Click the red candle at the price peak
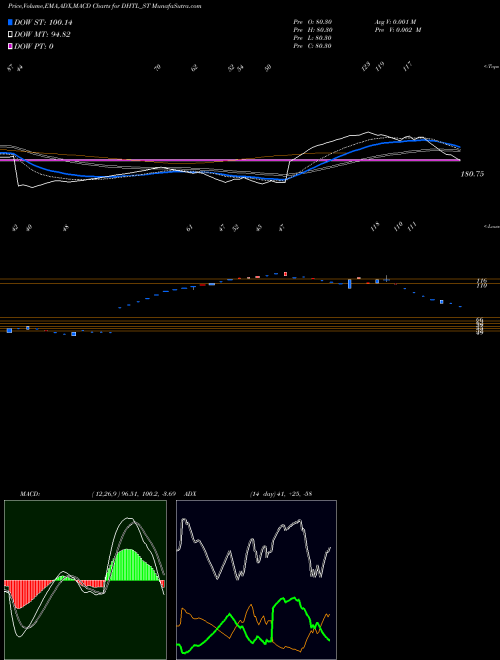The image size is (500, 660). pos(285,274)
